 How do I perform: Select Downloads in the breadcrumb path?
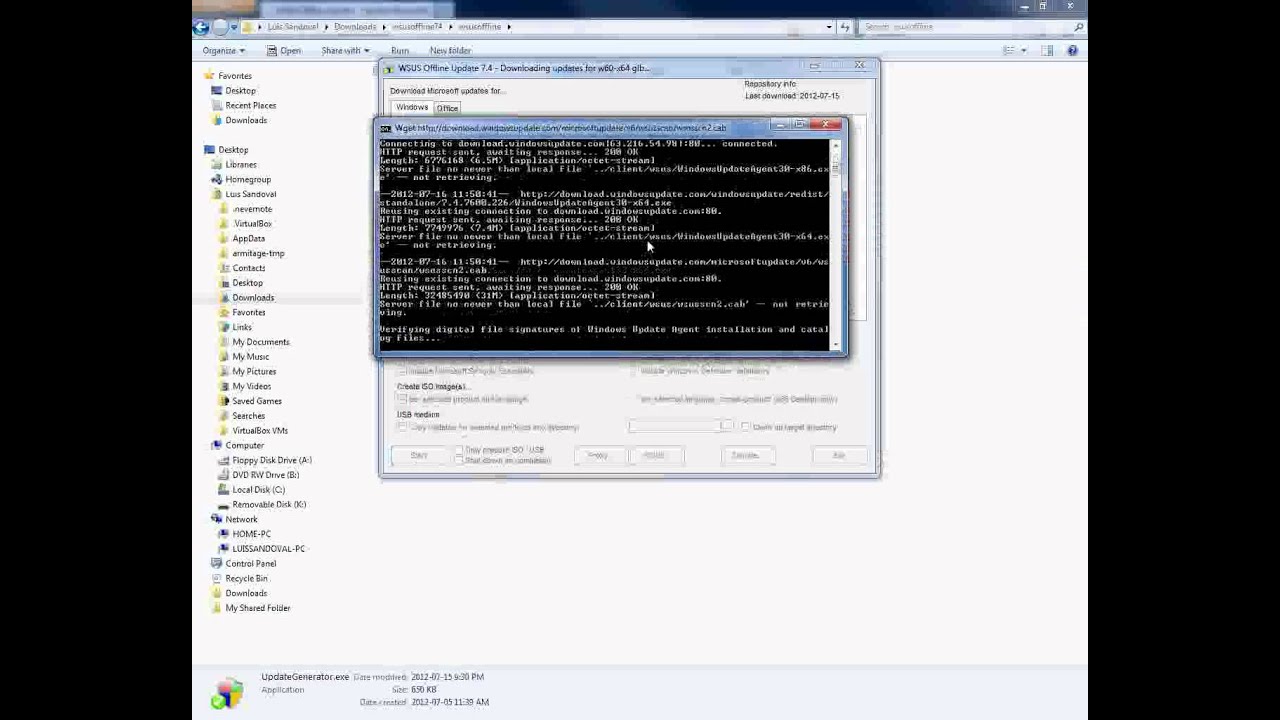coord(355,27)
